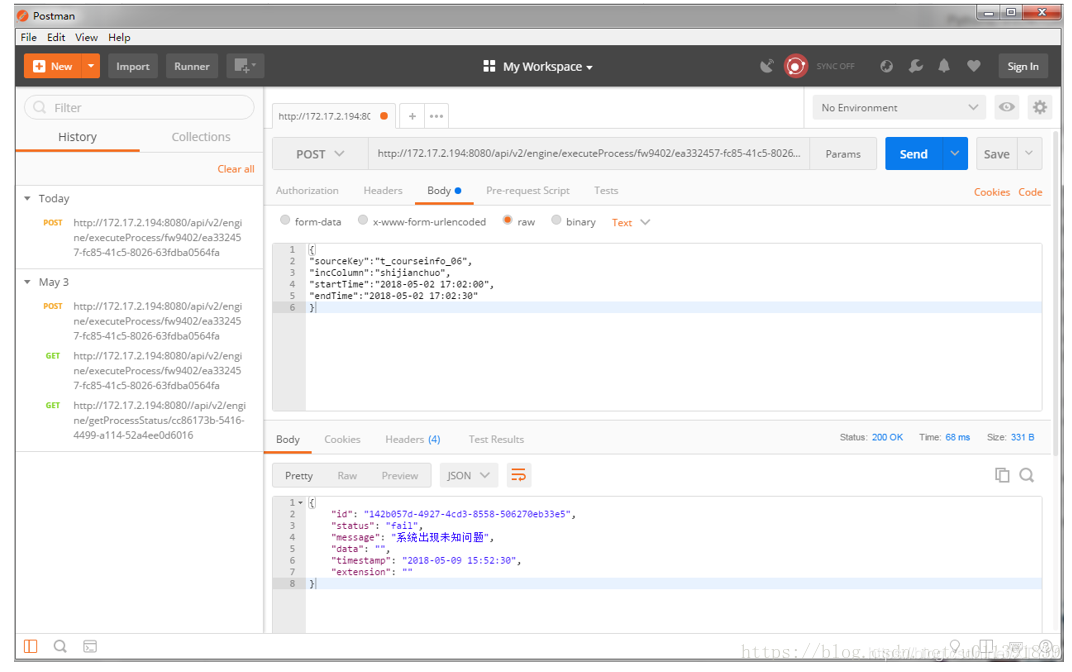Viewport: 1072px width, 672px height.
Task: Open the notifications bell icon
Action: [943, 66]
